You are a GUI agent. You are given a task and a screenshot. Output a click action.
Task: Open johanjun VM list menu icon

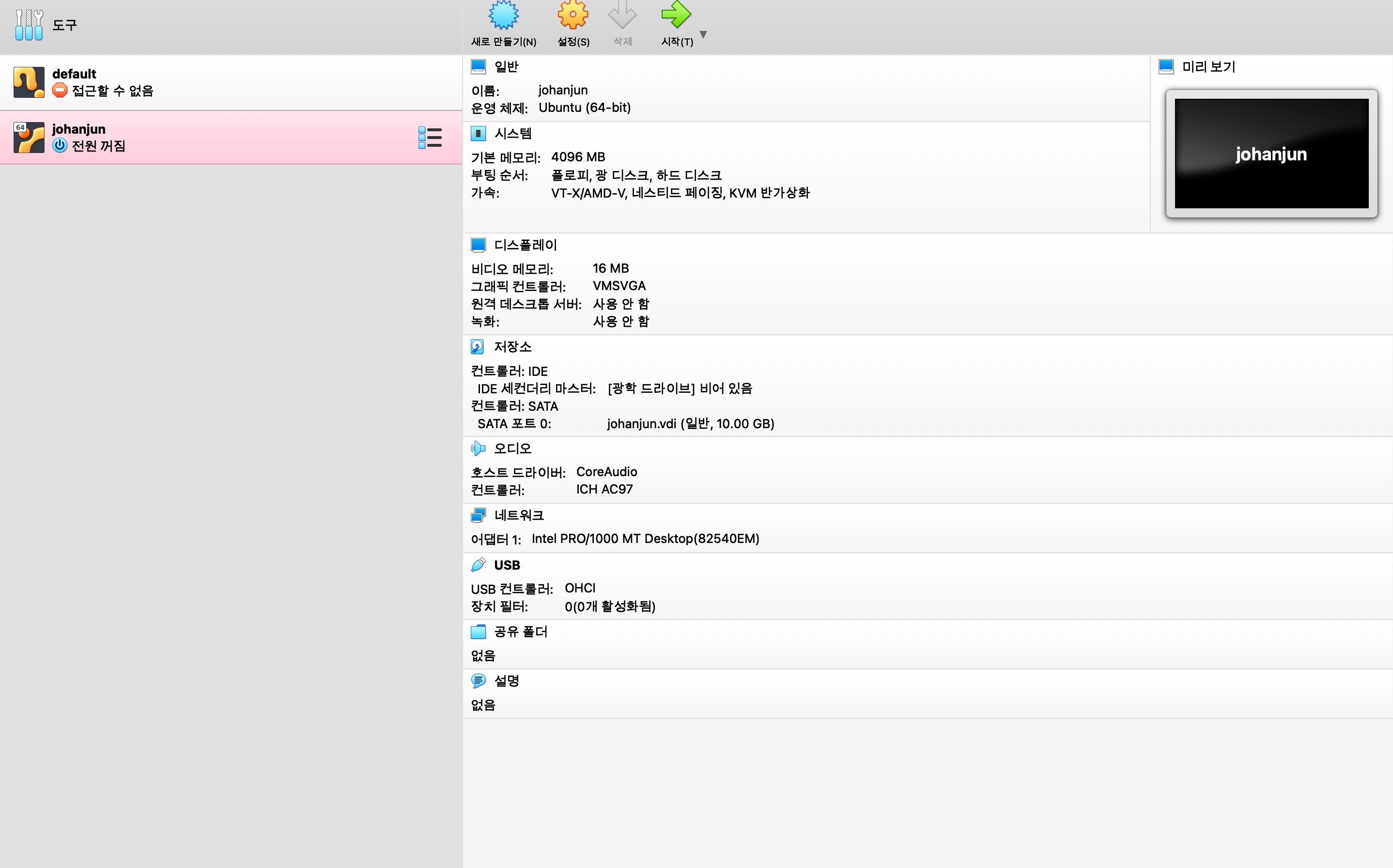[x=430, y=138]
